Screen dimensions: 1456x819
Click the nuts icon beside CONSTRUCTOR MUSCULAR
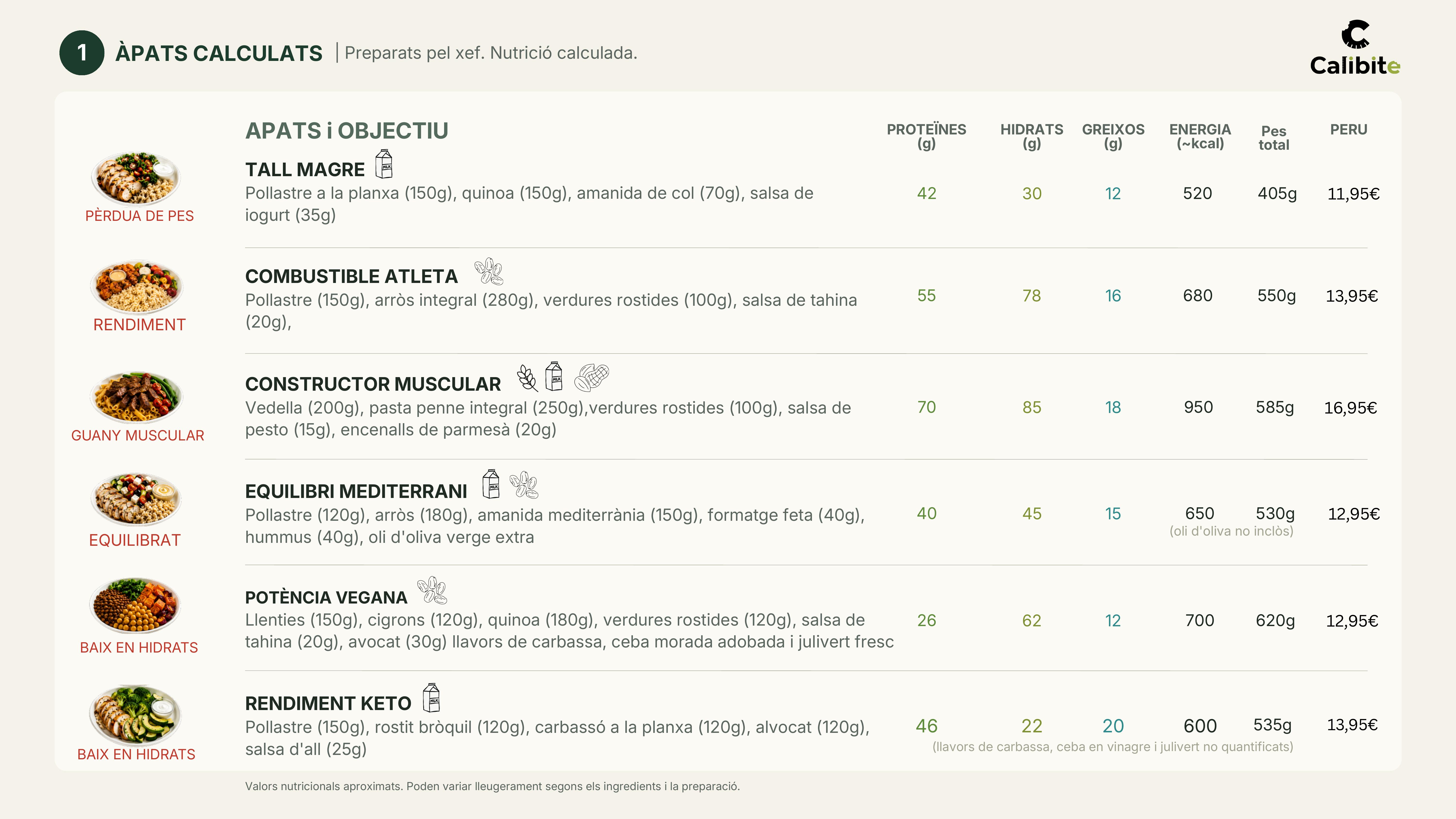[591, 377]
